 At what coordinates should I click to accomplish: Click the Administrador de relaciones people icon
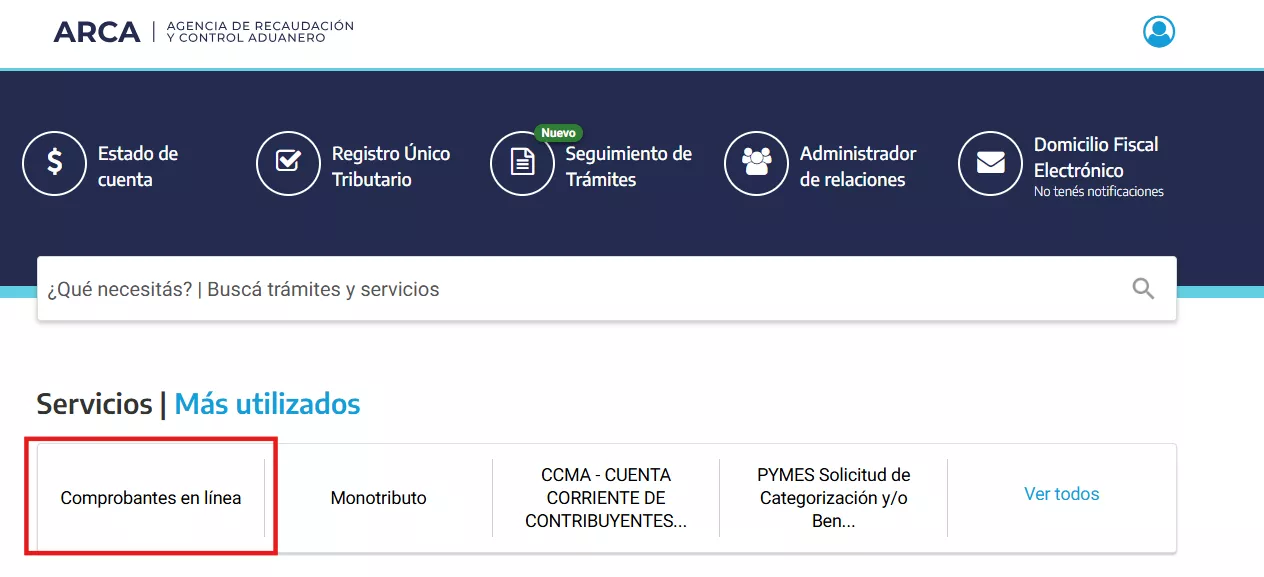[756, 163]
